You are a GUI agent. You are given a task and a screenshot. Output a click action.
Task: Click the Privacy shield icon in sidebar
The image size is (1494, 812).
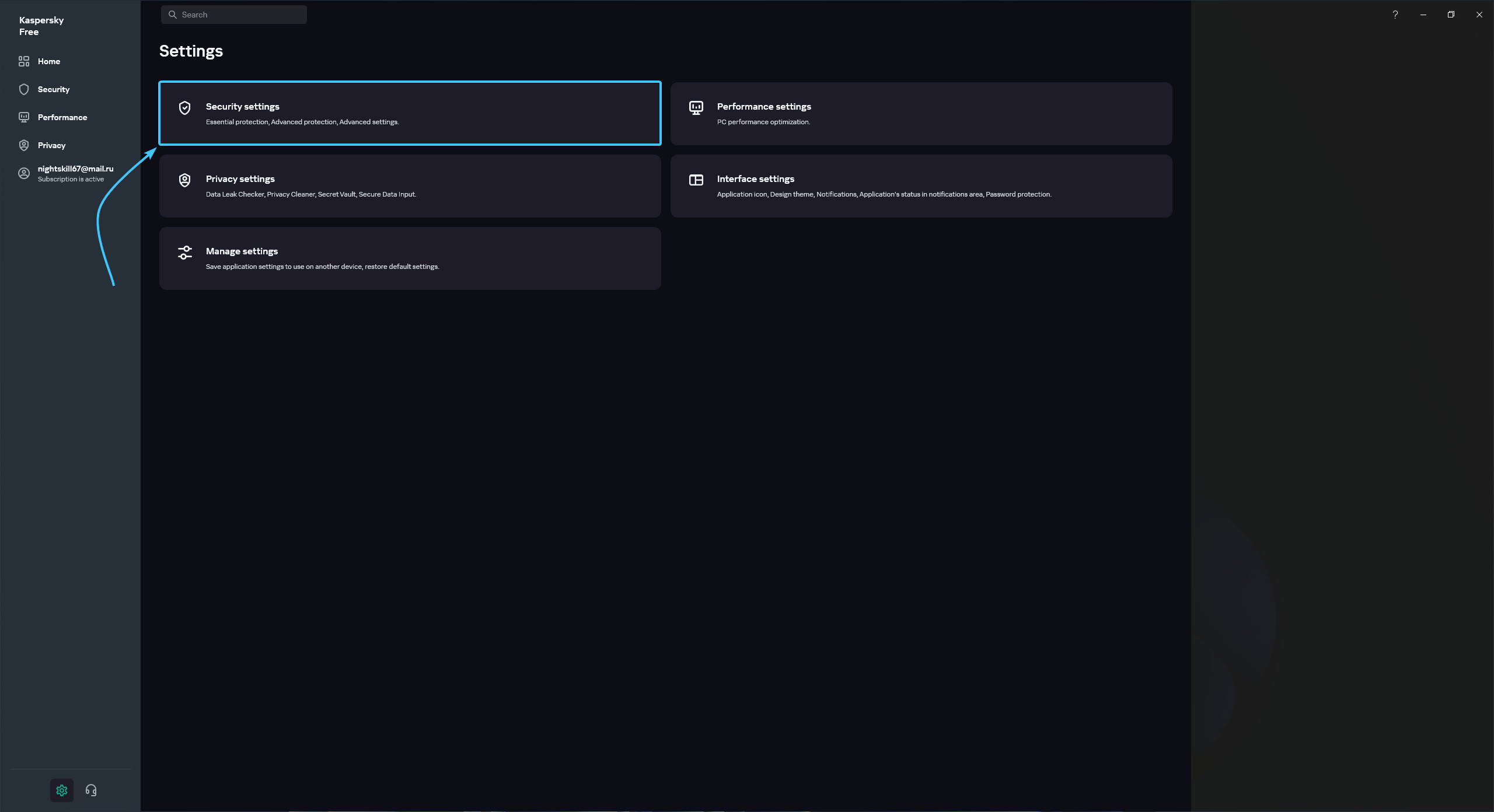pyautogui.click(x=24, y=145)
